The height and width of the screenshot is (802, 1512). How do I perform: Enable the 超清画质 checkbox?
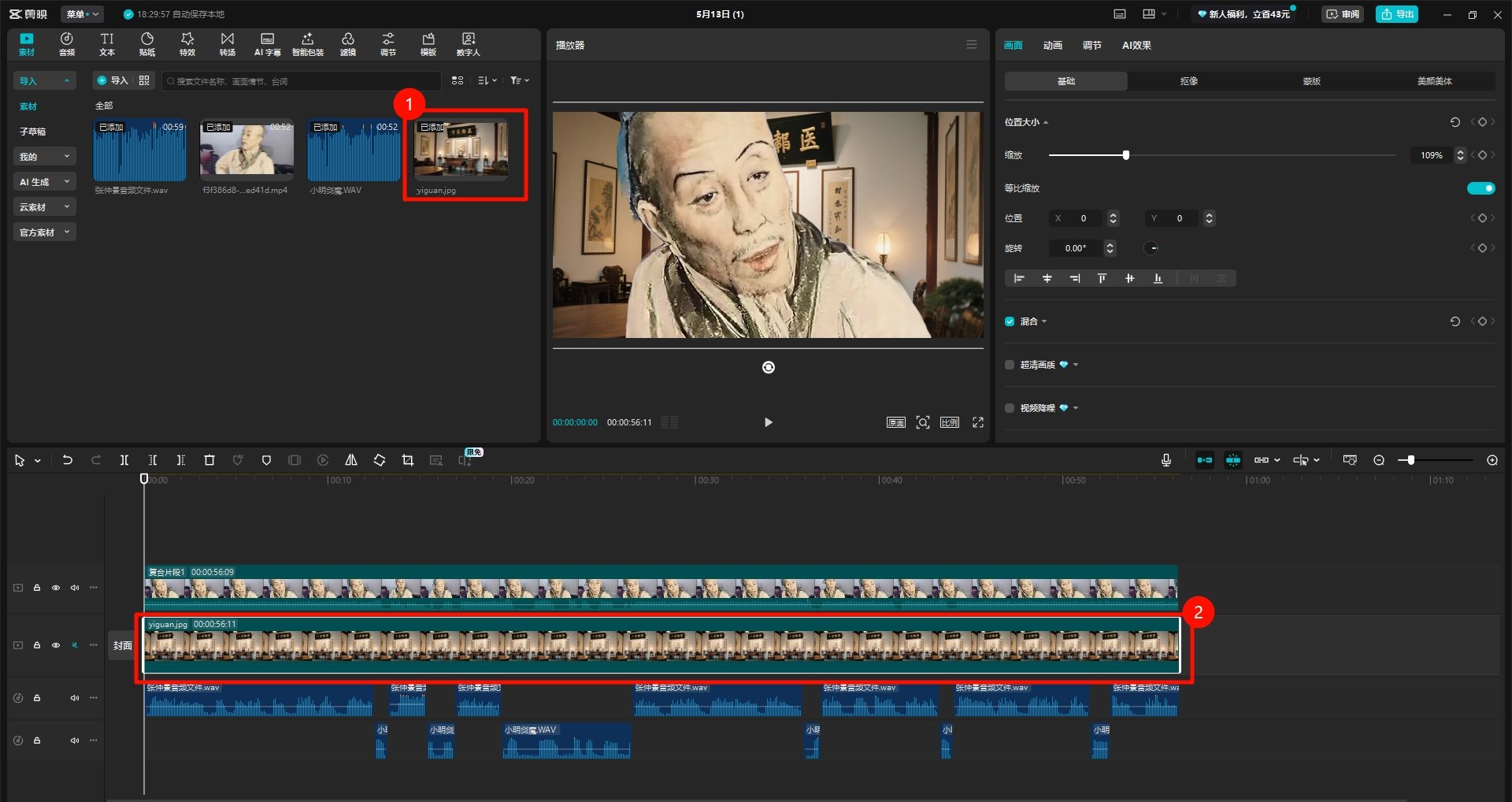(x=1010, y=365)
